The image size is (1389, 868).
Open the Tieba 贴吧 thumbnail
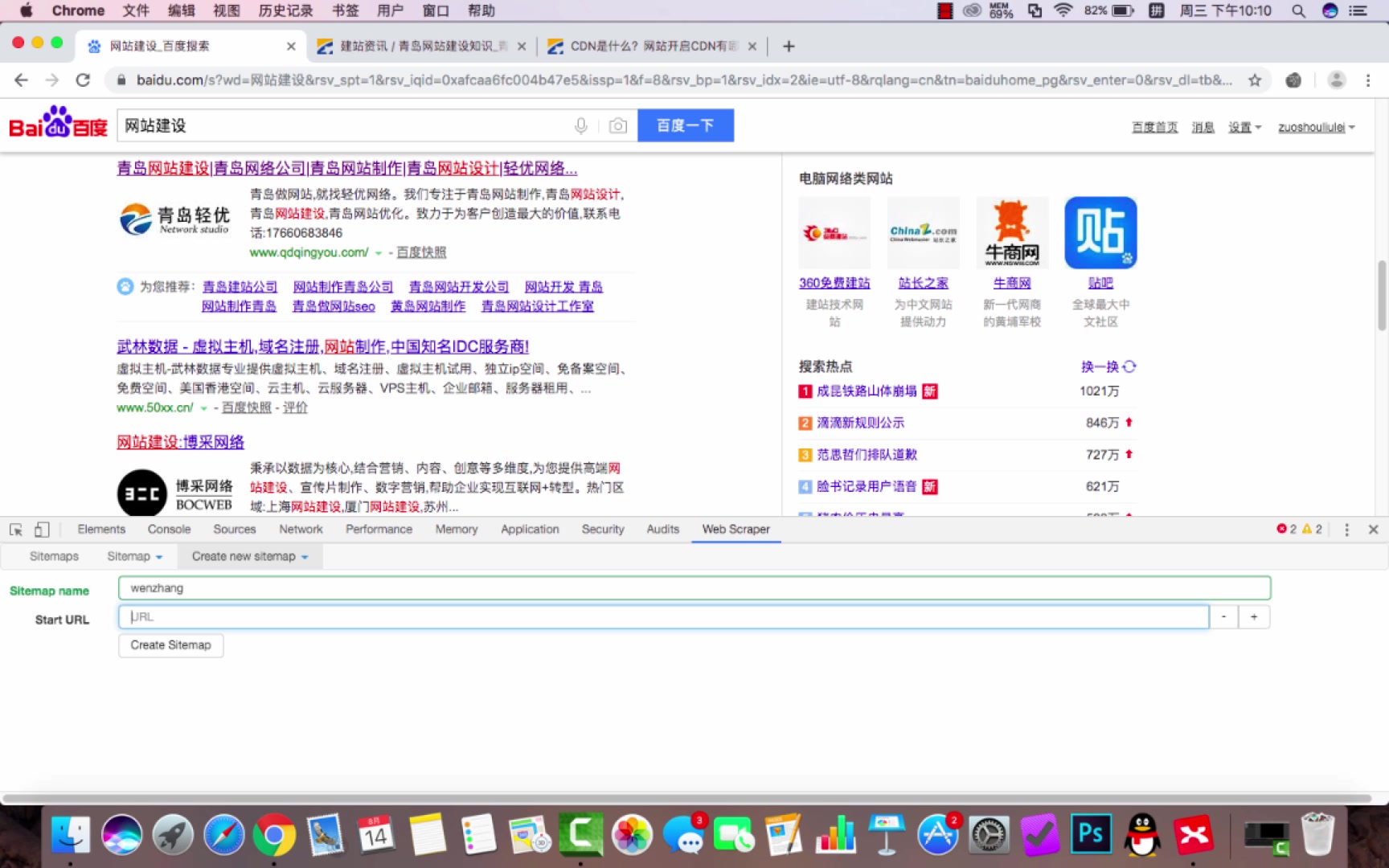click(x=1100, y=233)
